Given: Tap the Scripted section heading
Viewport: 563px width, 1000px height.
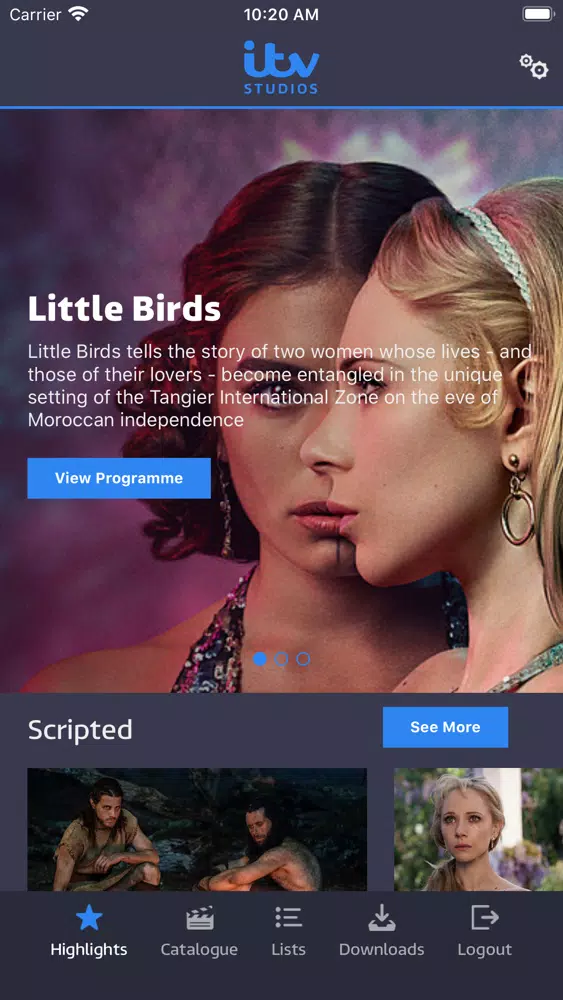Looking at the screenshot, I should (x=80, y=730).
